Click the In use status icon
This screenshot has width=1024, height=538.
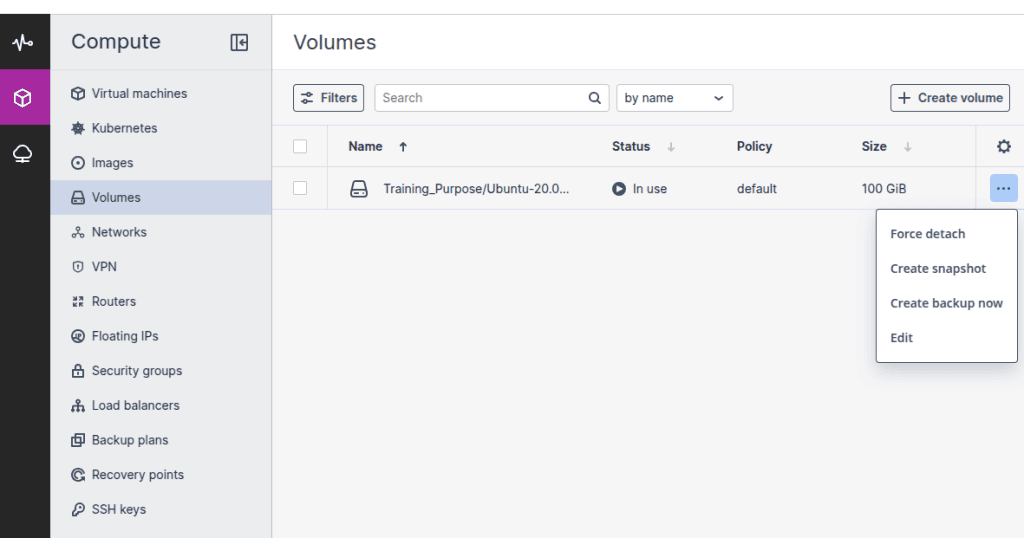point(619,189)
